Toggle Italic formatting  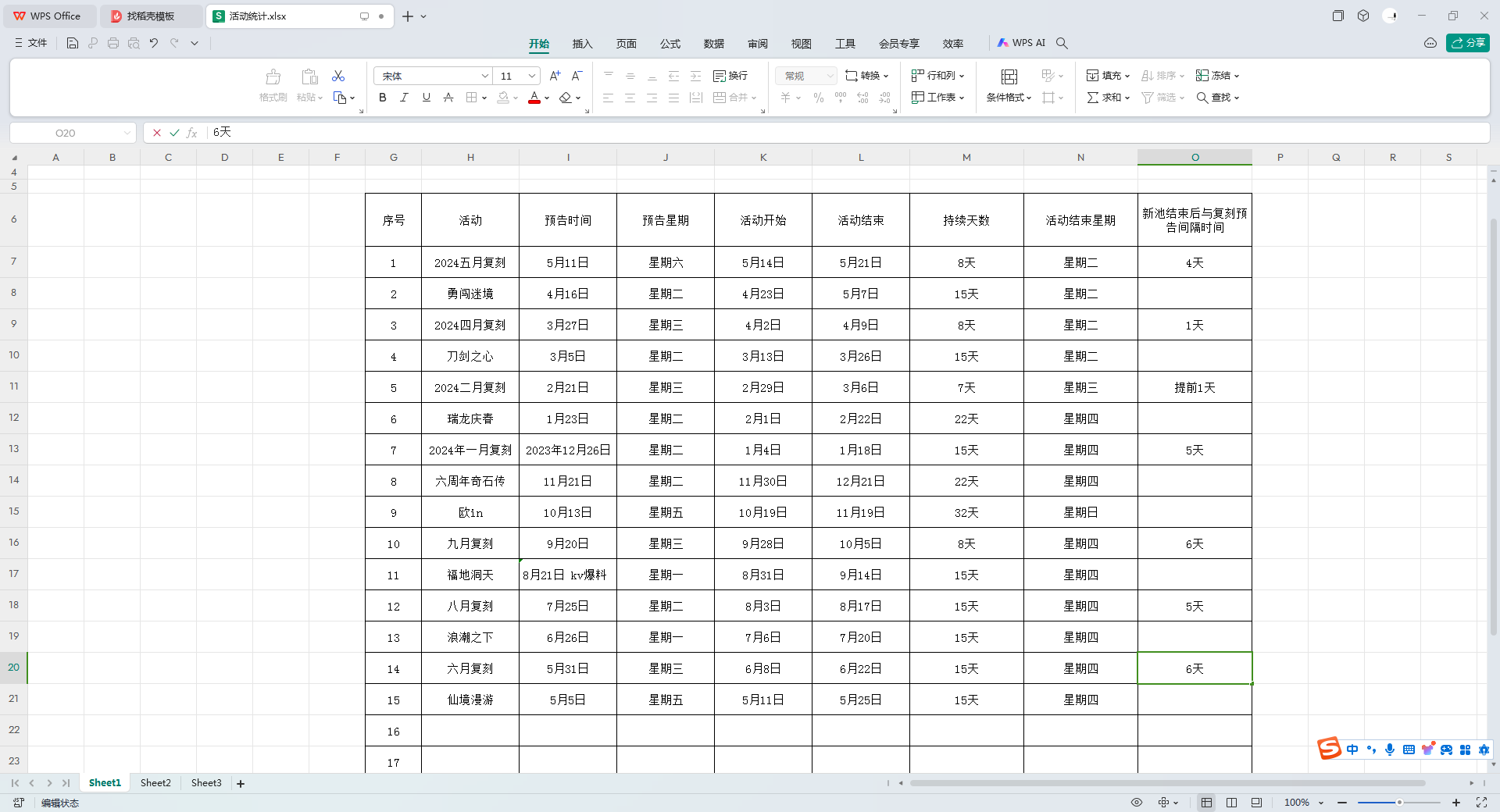(x=404, y=98)
